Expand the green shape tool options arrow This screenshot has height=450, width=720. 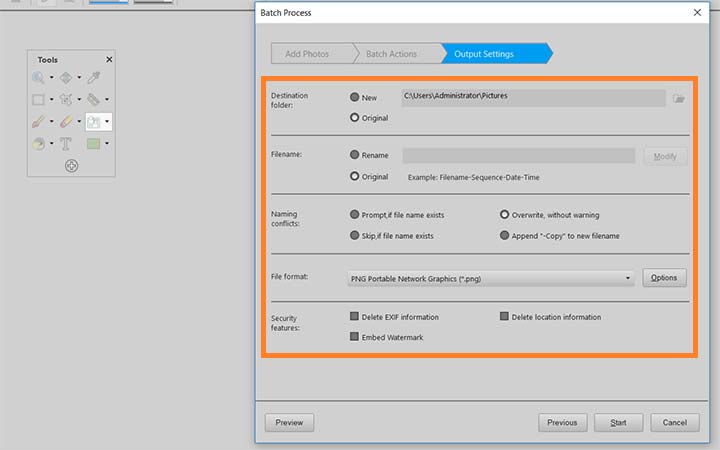pyautogui.click(x=107, y=143)
